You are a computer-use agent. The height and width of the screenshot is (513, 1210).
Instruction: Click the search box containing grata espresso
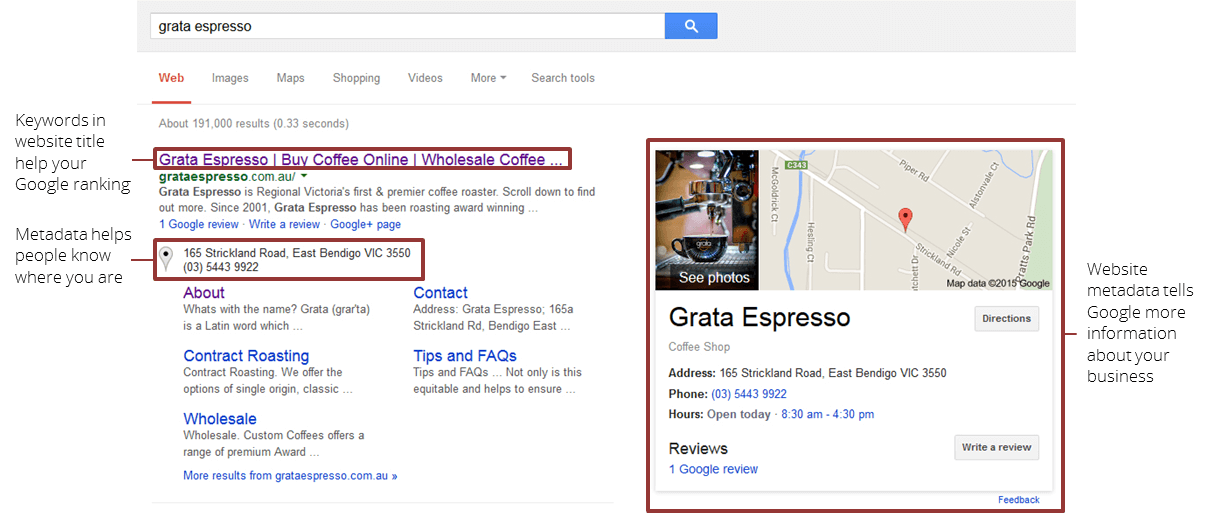[x=408, y=26]
